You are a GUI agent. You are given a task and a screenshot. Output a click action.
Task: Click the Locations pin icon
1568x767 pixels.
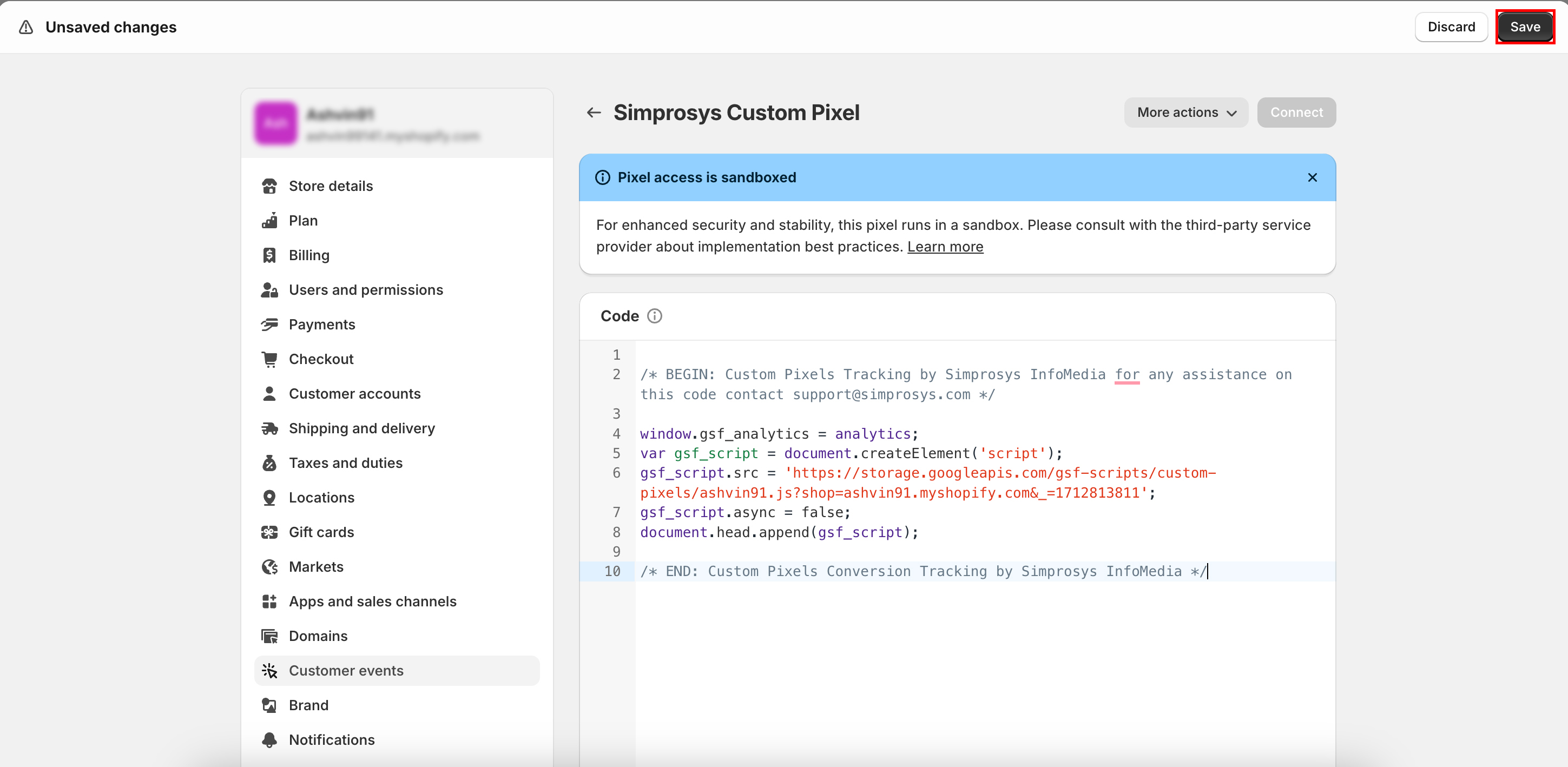point(269,498)
